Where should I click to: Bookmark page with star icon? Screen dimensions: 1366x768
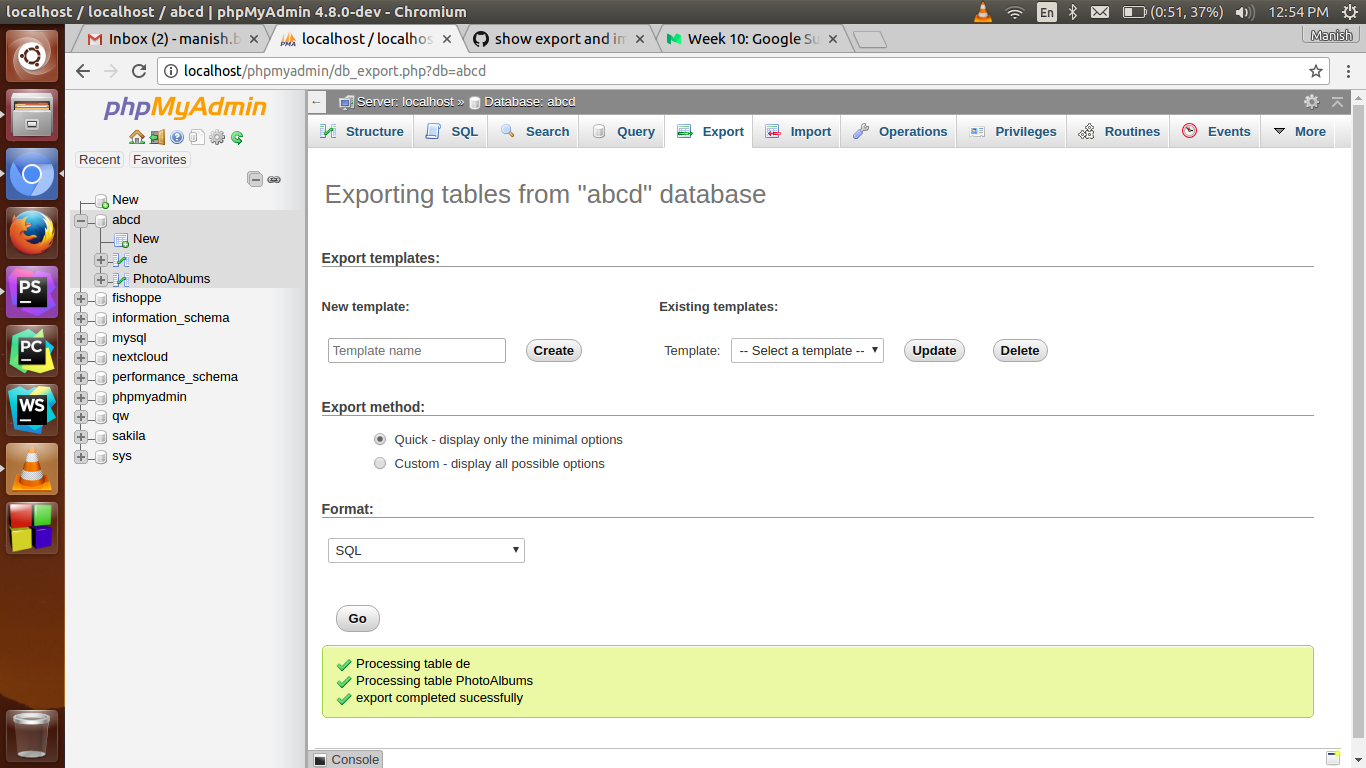coord(1316,71)
